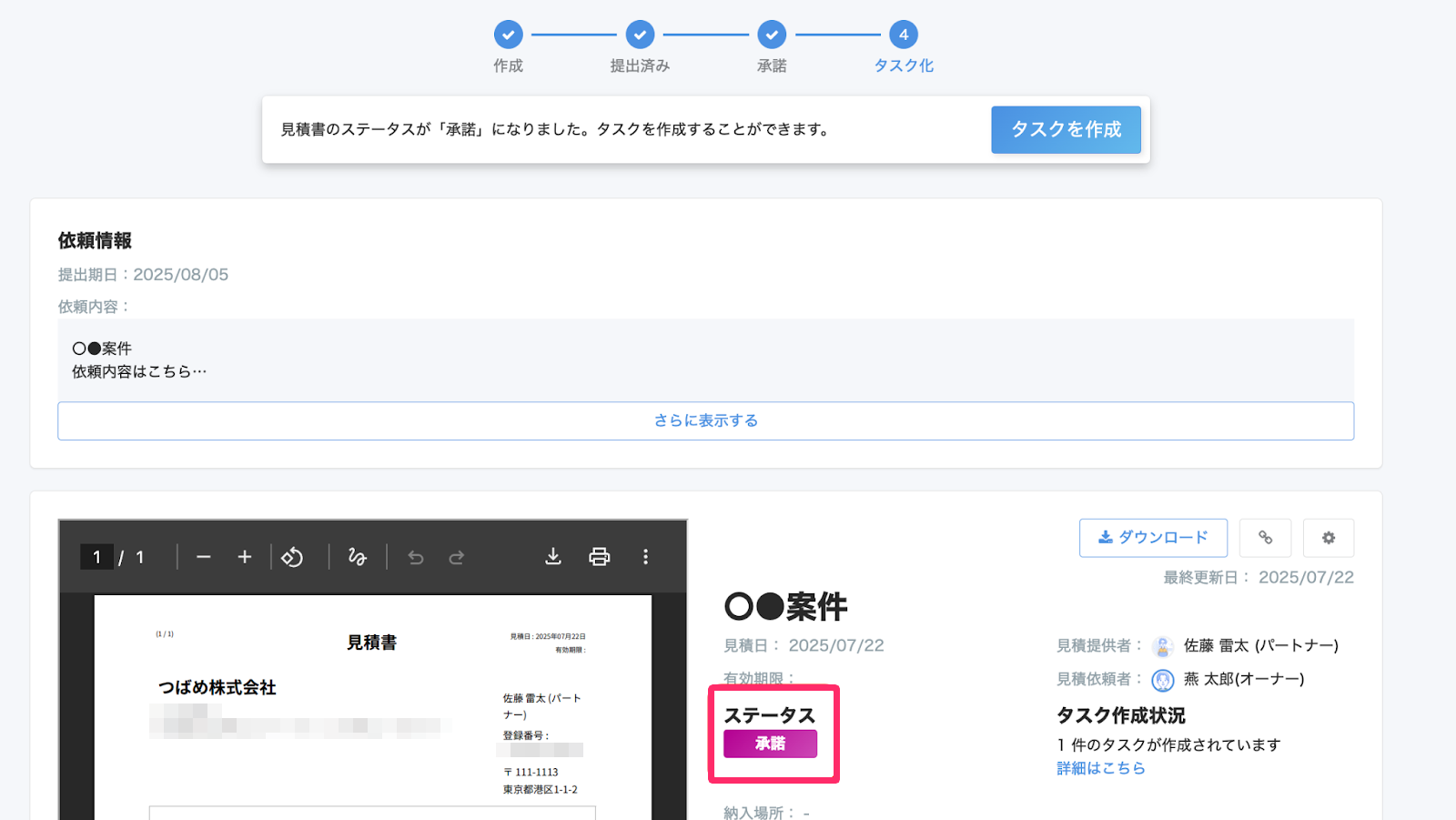Click the PDF page number field

coord(96,557)
